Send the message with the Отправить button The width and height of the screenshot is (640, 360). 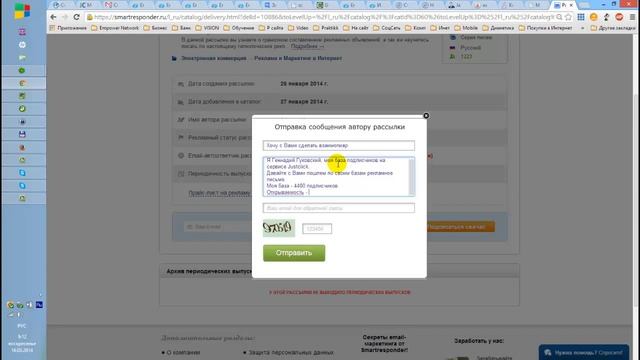[294, 253]
